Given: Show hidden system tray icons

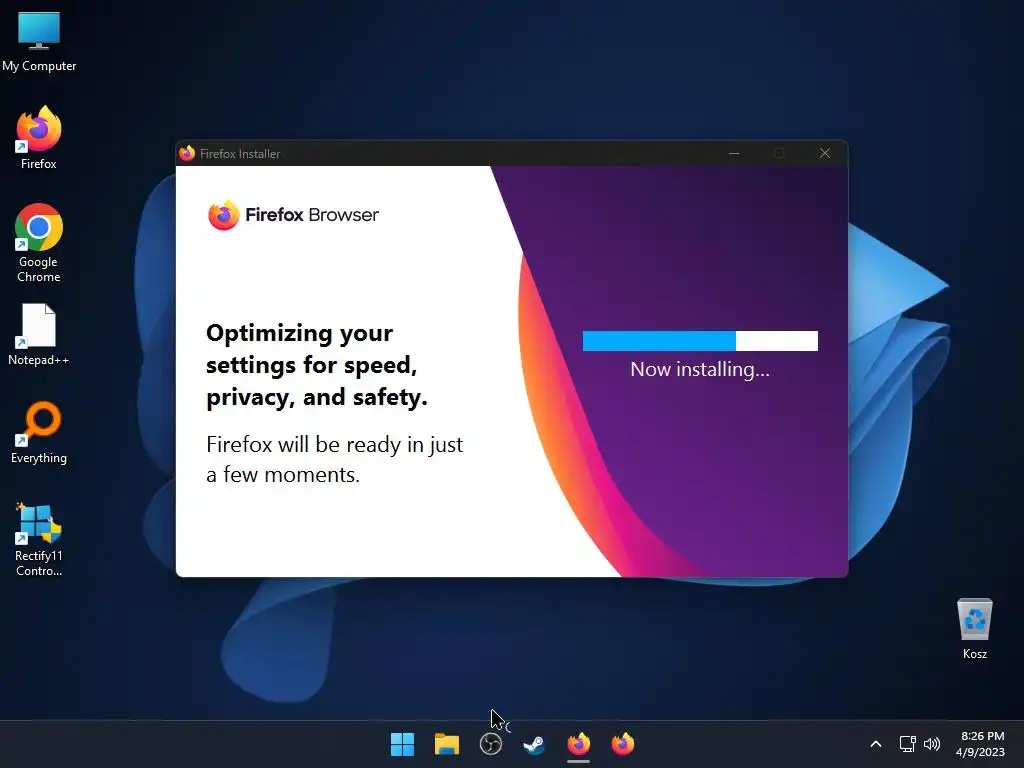Looking at the screenshot, I should pyautogui.click(x=876, y=744).
